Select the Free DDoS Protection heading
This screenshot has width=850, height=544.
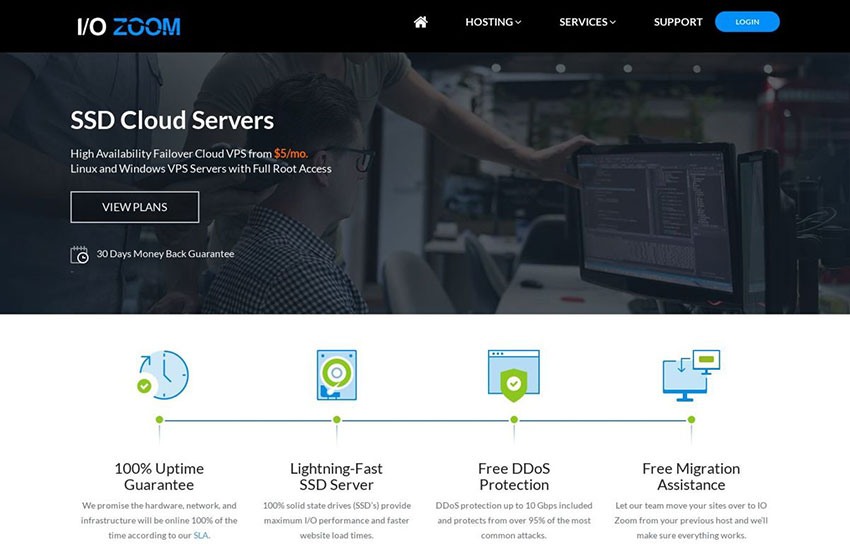point(514,476)
